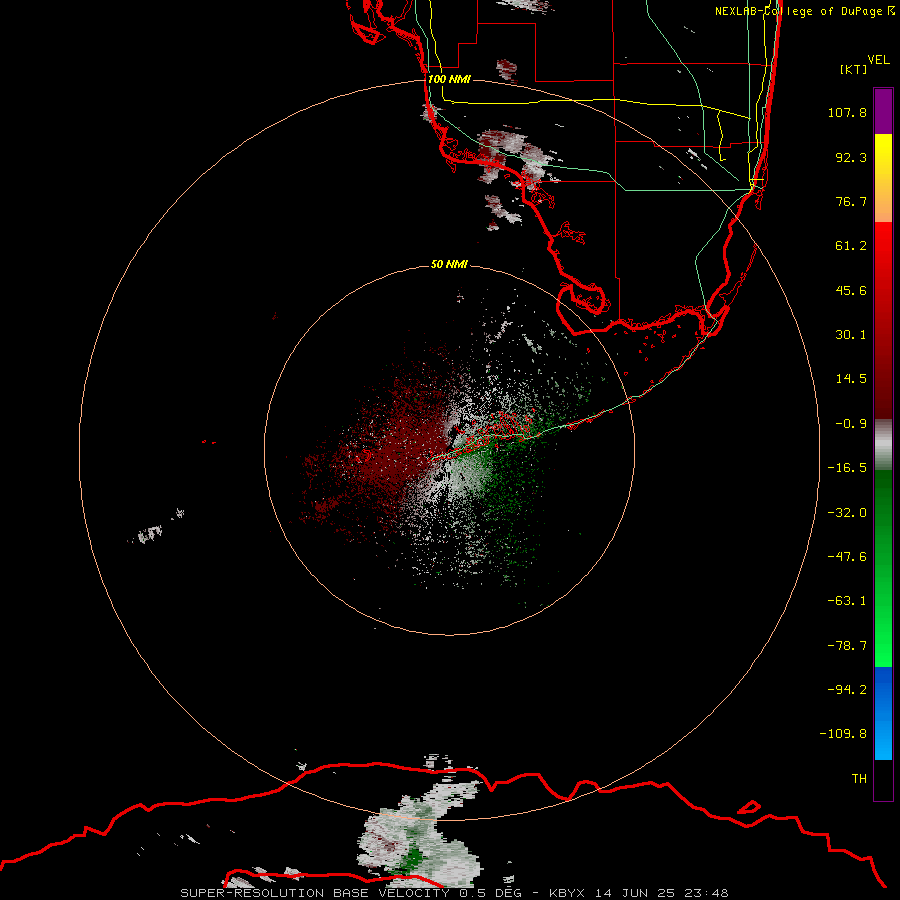Click the 61.2 velocity scale value

click(x=851, y=246)
